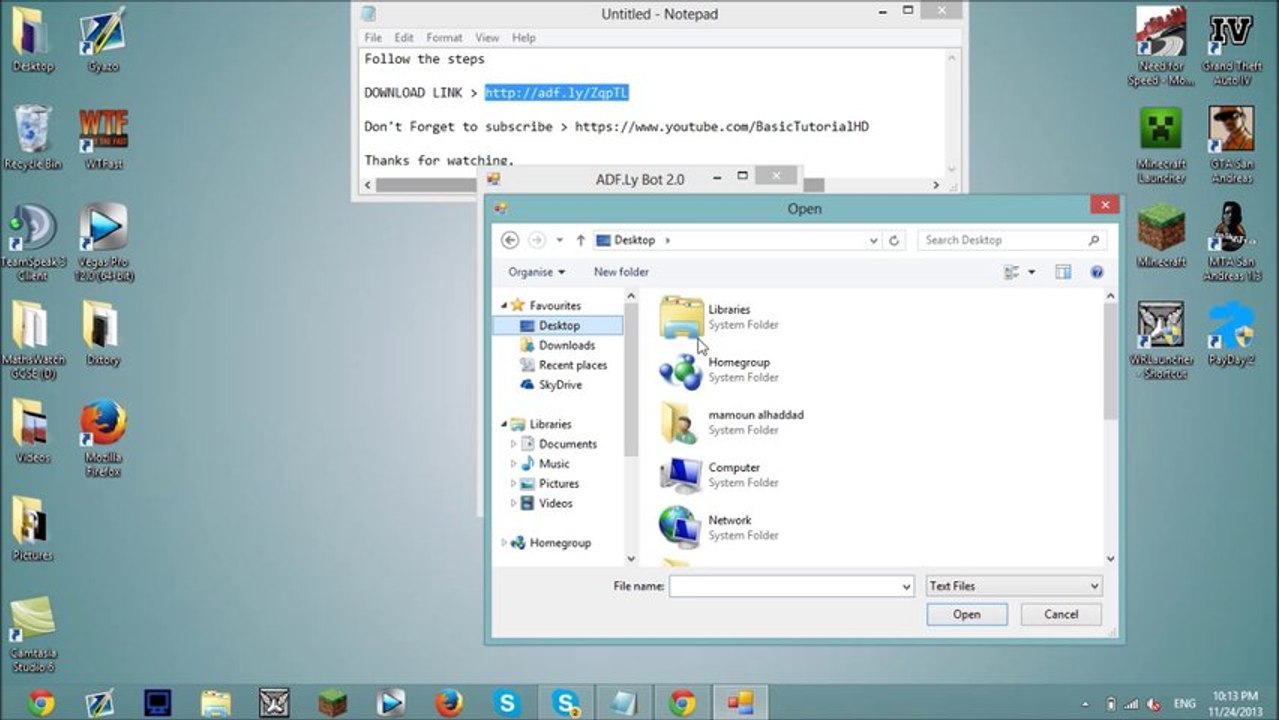Click the Open button in dialog
The image size is (1279, 720).
966,614
